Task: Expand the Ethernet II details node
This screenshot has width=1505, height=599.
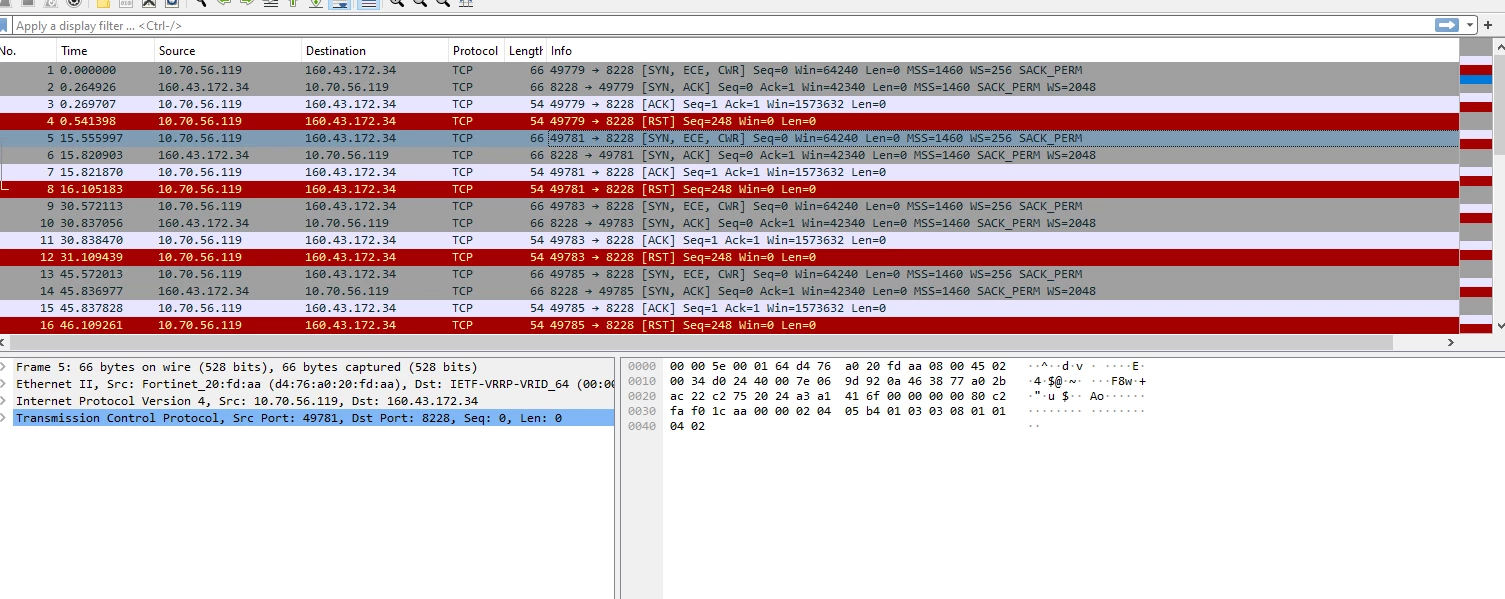Action: (x=4, y=384)
